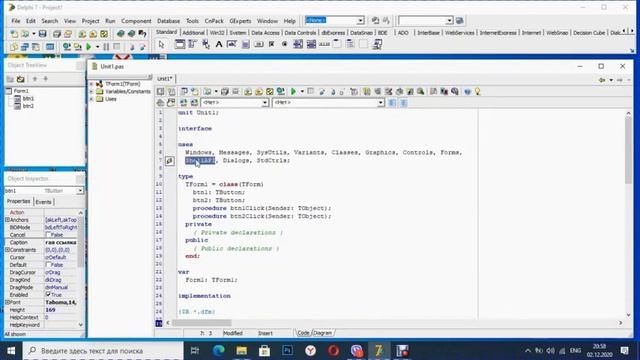Viewport: 640px width, 360px height.
Task: Toggle the Cancel False checkbox
Action: click(x=49, y=235)
